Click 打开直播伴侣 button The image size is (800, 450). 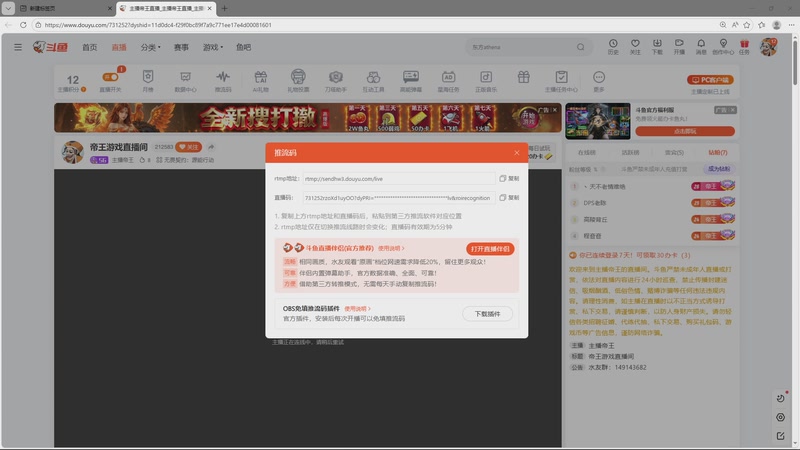click(x=490, y=249)
